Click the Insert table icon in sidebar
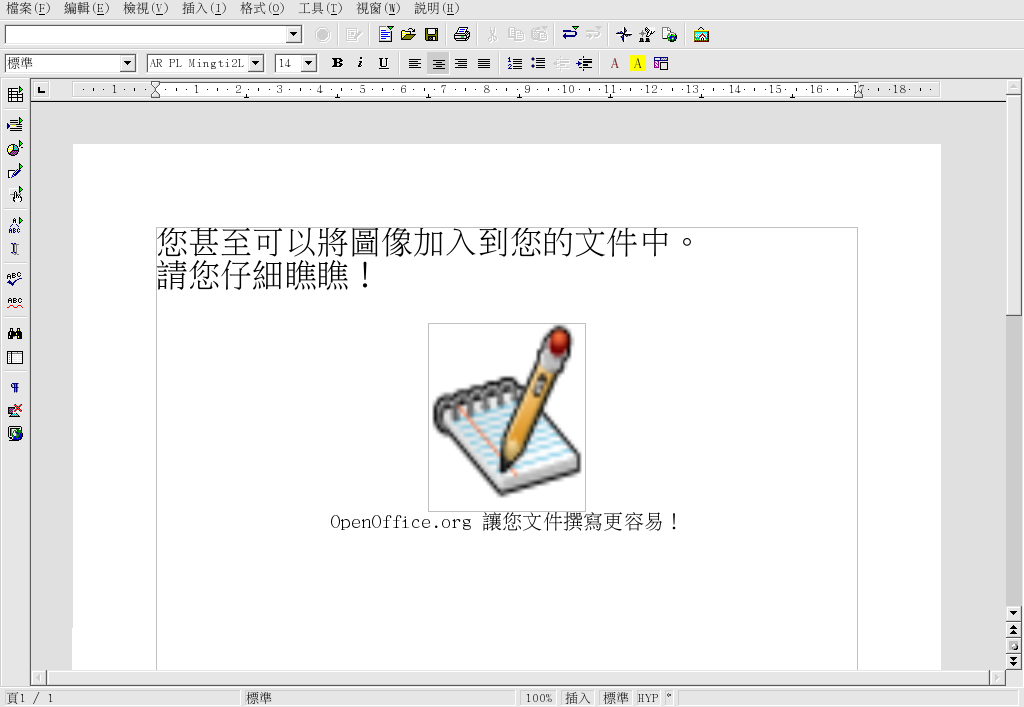 coord(15,95)
